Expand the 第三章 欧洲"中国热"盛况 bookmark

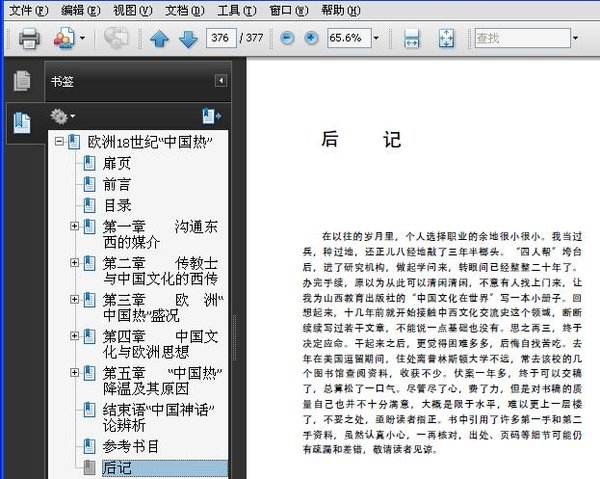pos(74,299)
